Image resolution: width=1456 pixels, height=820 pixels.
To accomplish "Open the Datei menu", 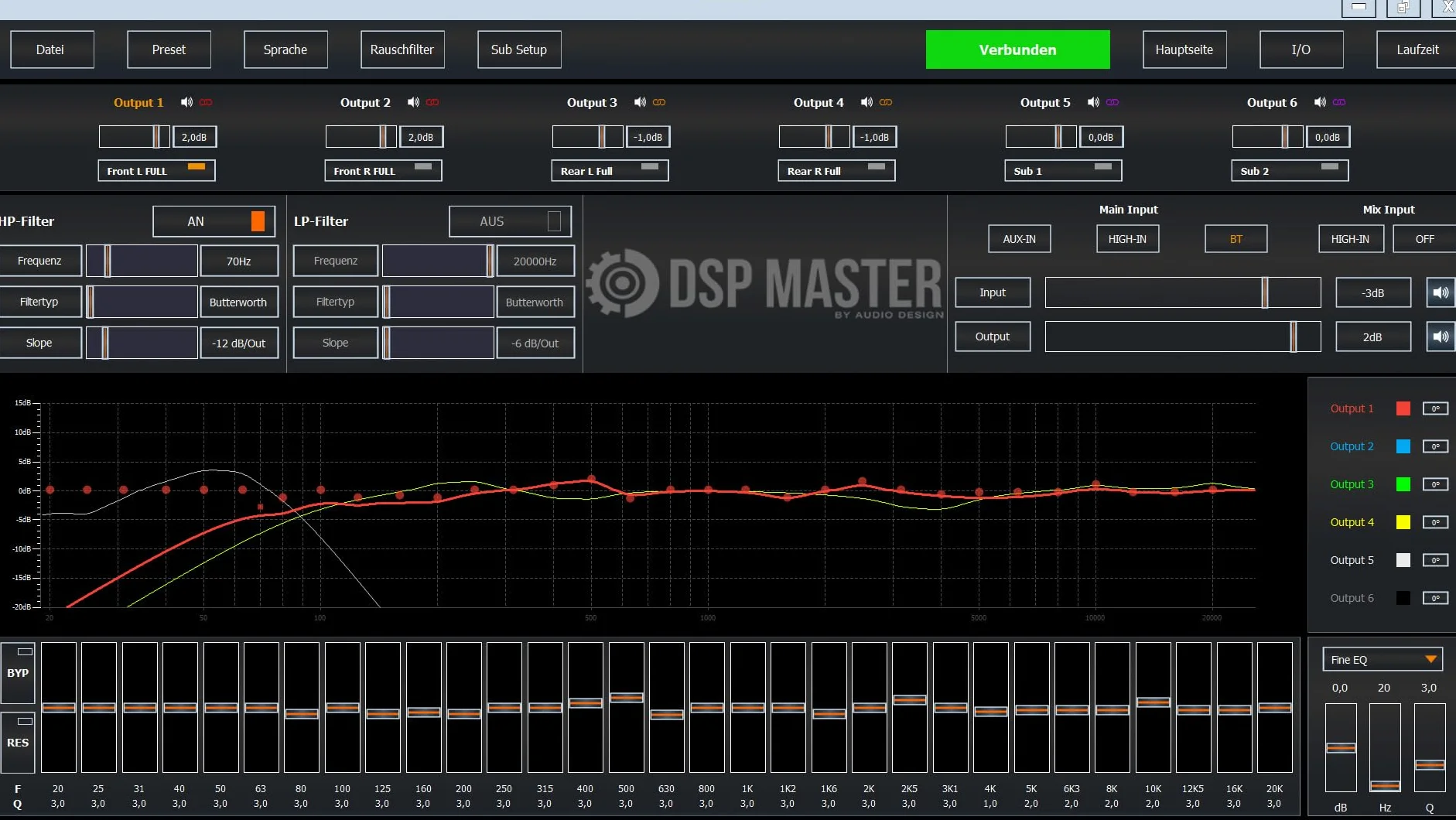I will (53, 50).
